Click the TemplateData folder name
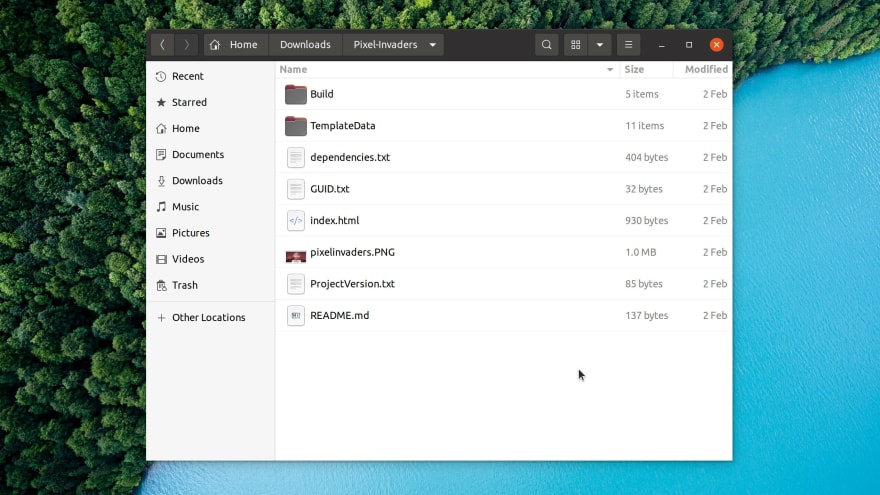 pyautogui.click(x=343, y=126)
